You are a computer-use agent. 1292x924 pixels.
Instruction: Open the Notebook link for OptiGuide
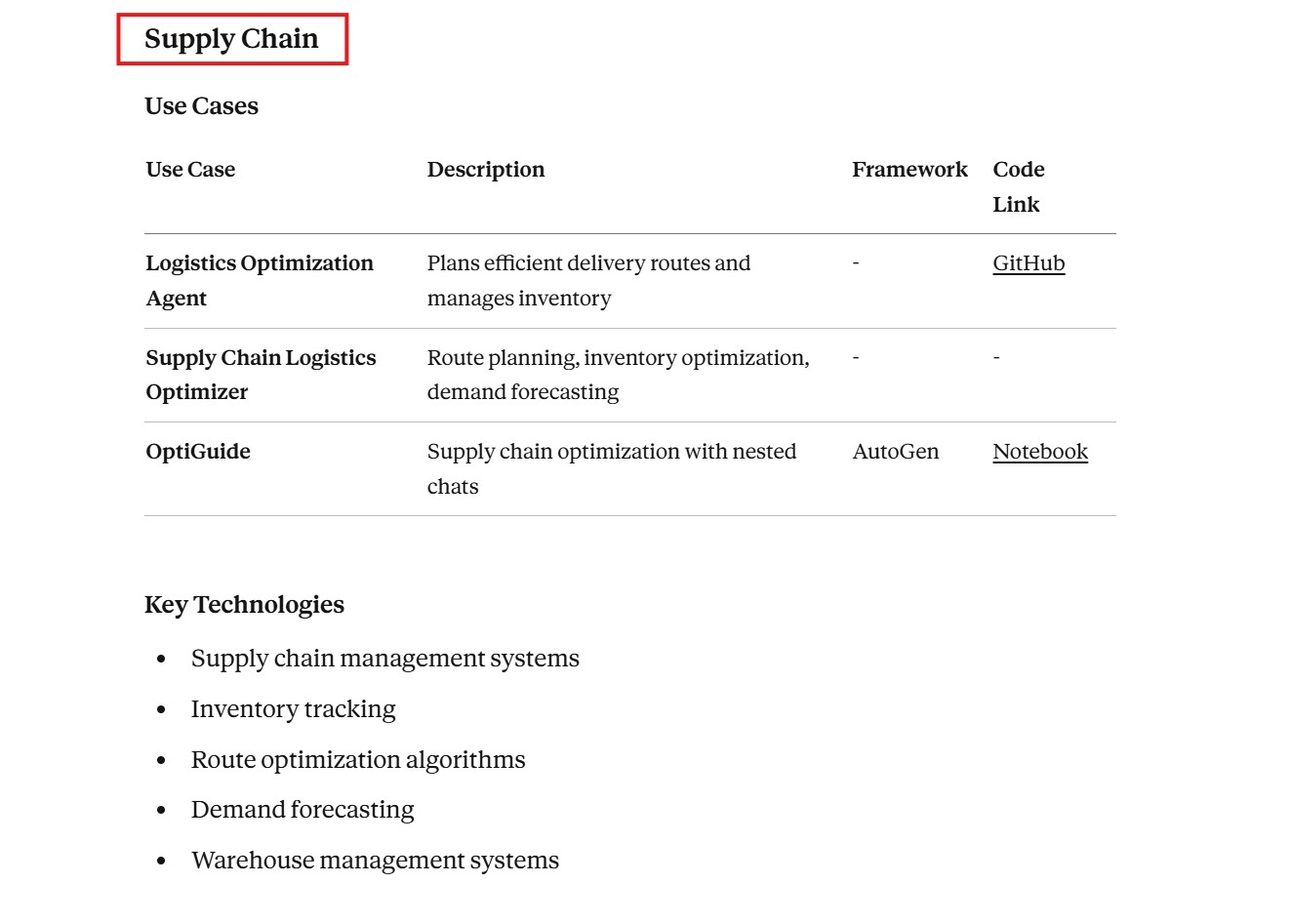click(x=1040, y=452)
